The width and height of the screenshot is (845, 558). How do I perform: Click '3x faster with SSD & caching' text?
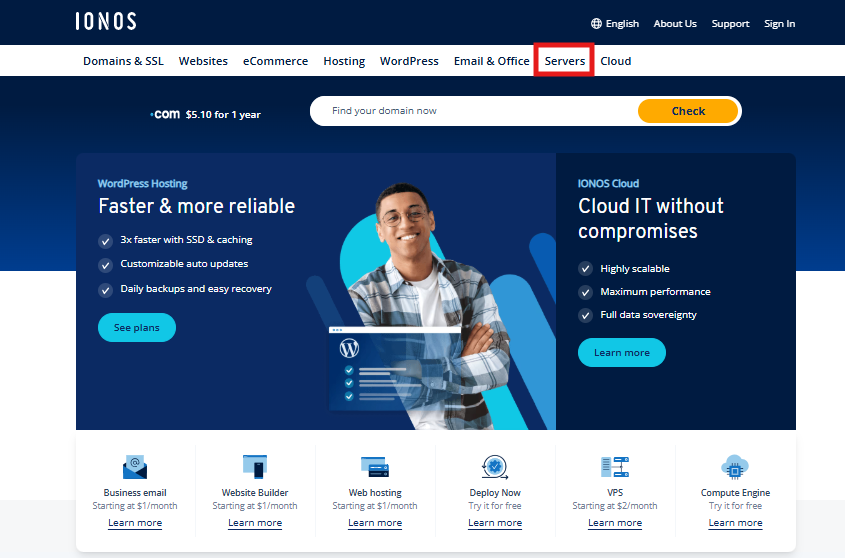point(186,239)
